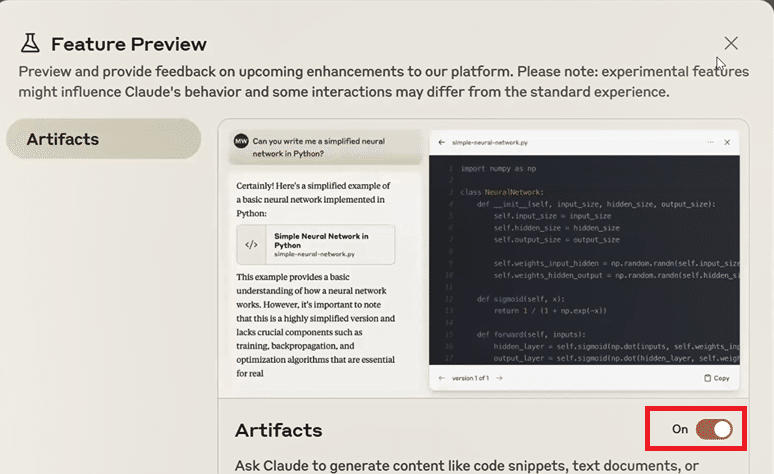Click 'Ask Claude to generate content' description

[466, 466]
